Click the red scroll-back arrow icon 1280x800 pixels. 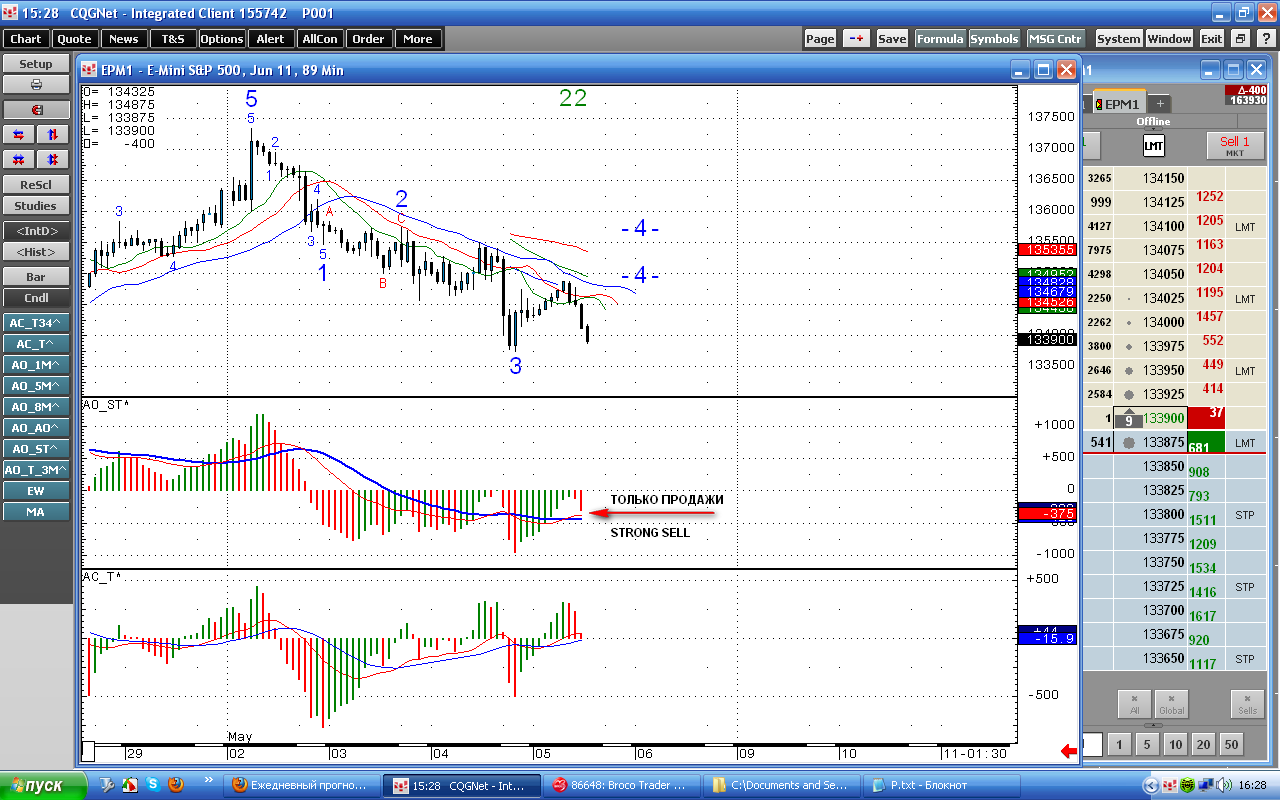[1069, 752]
